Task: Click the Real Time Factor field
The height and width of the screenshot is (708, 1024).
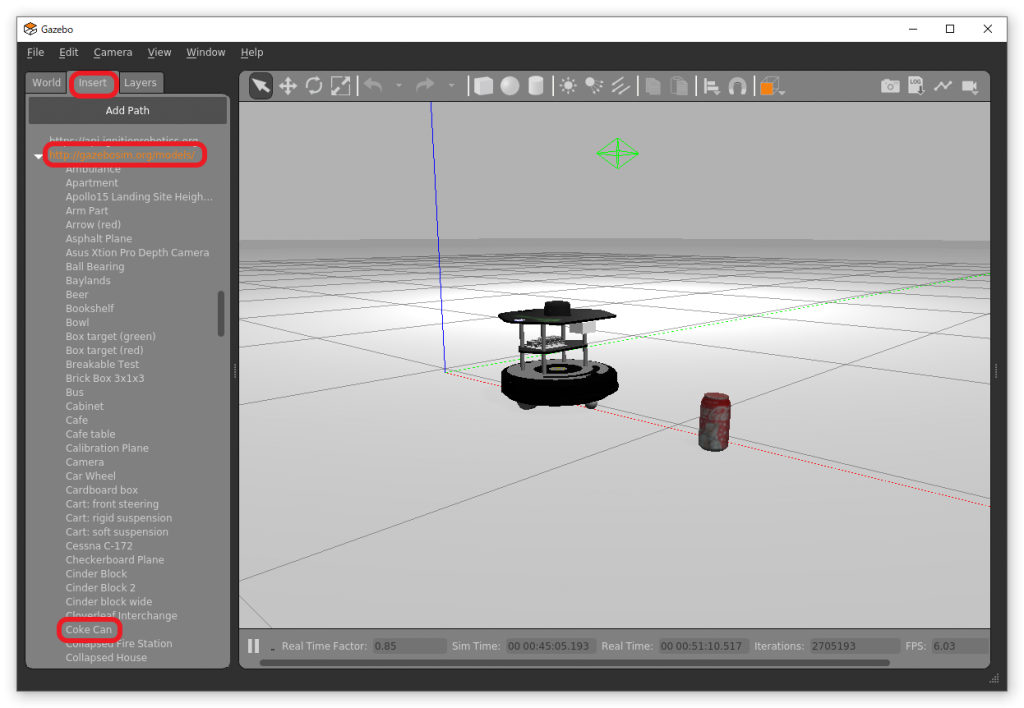Action: point(409,646)
